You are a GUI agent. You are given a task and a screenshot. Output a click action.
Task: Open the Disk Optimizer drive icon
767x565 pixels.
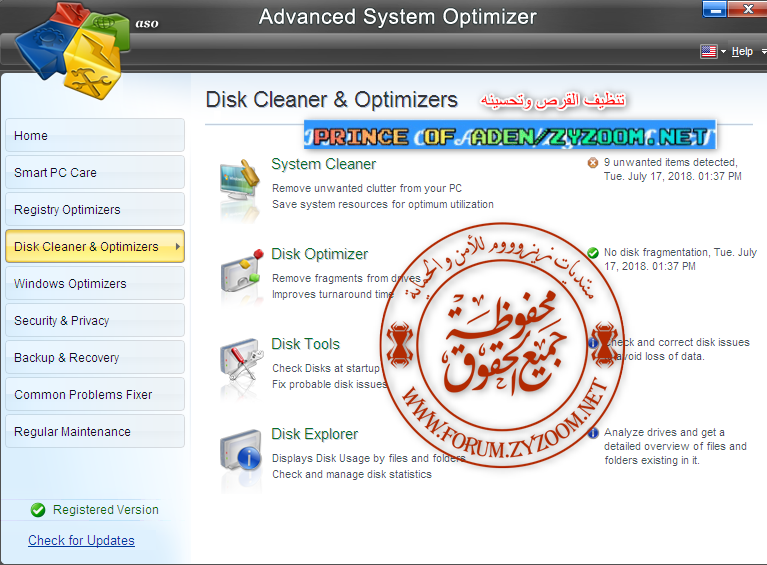coord(241,271)
